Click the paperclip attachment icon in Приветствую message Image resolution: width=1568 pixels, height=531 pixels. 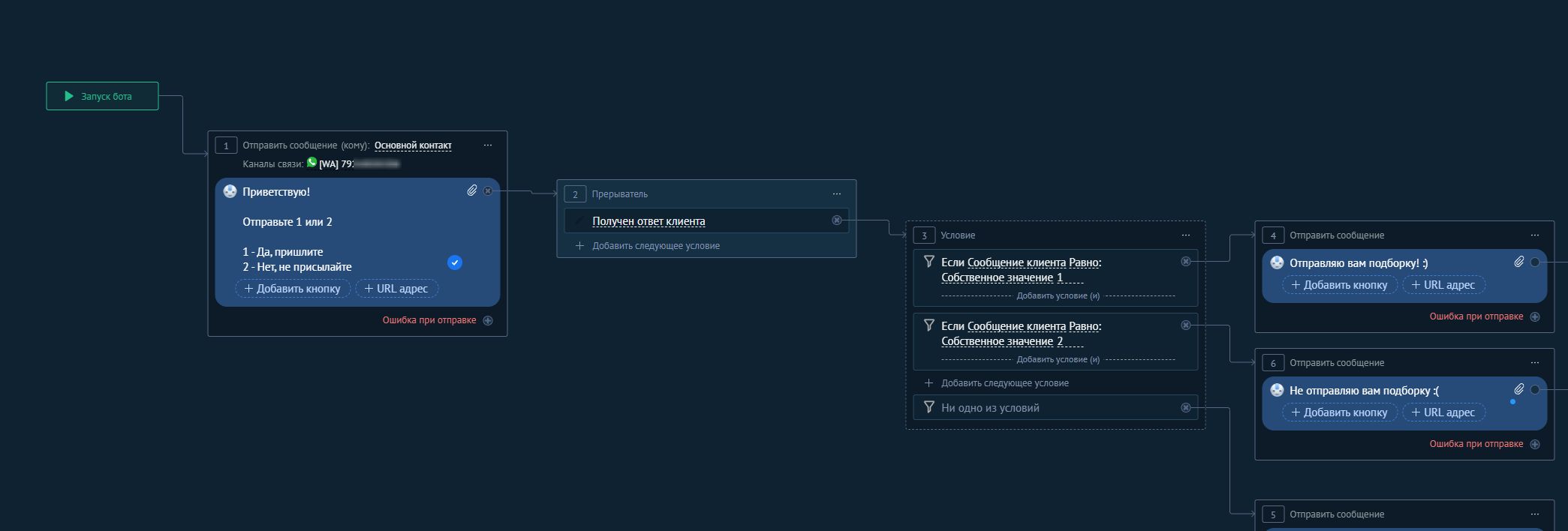coord(471,190)
